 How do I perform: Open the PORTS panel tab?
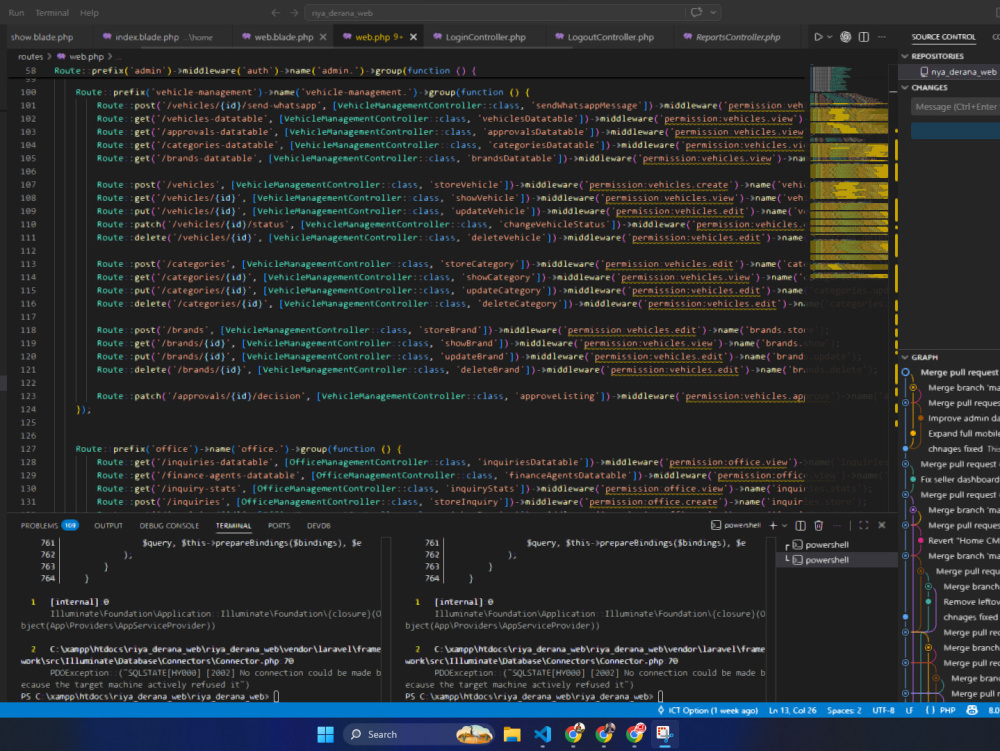279,525
